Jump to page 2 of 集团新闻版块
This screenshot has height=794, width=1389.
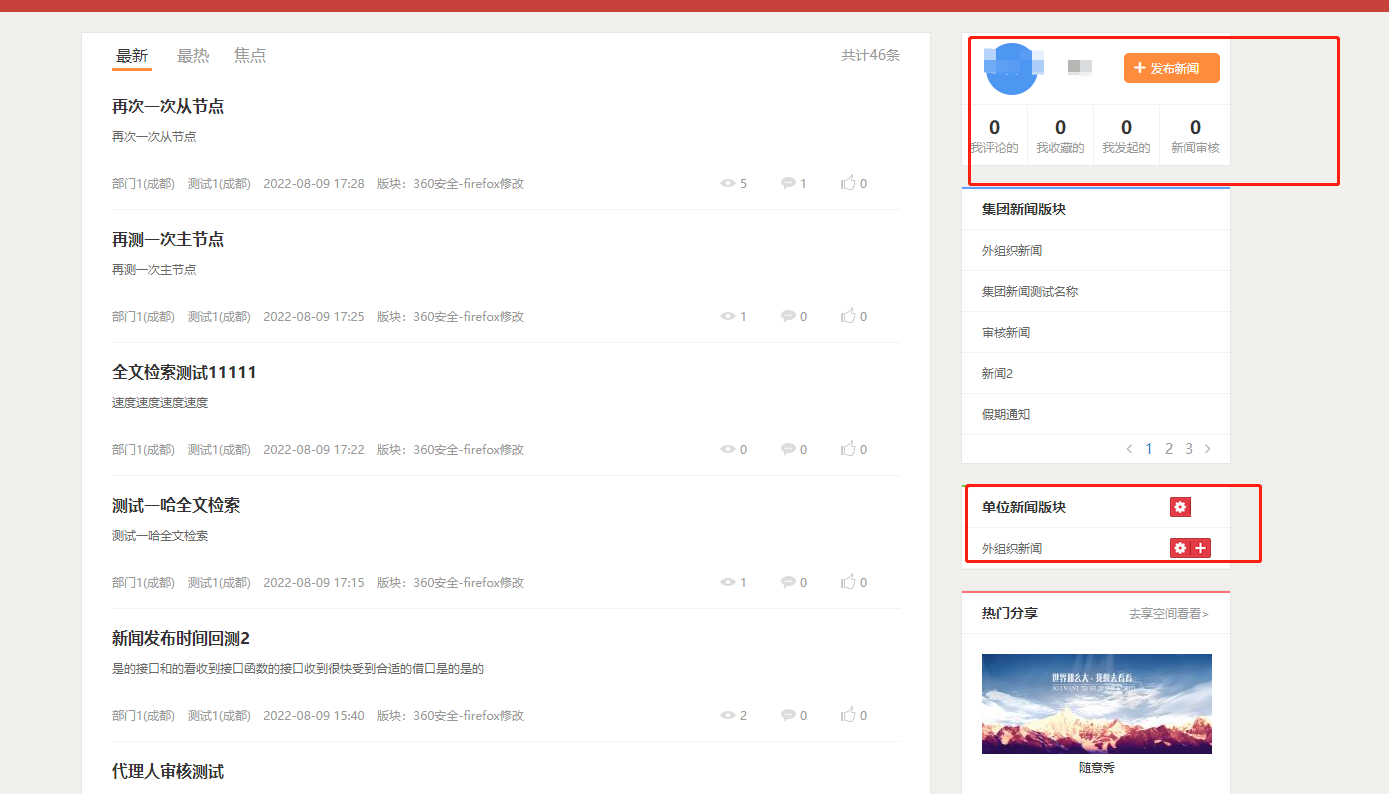pyautogui.click(x=1169, y=449)
